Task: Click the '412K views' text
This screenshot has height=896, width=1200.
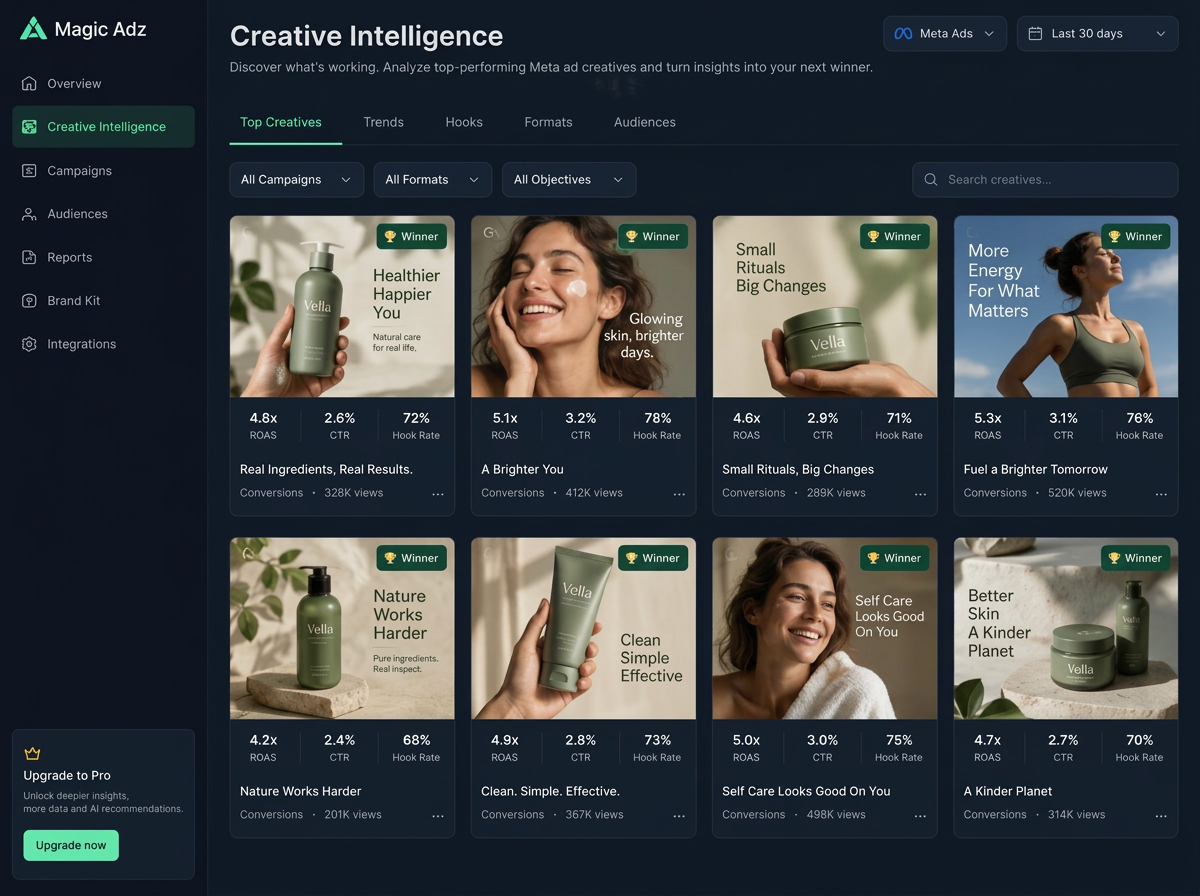Action: coord(594,493)
